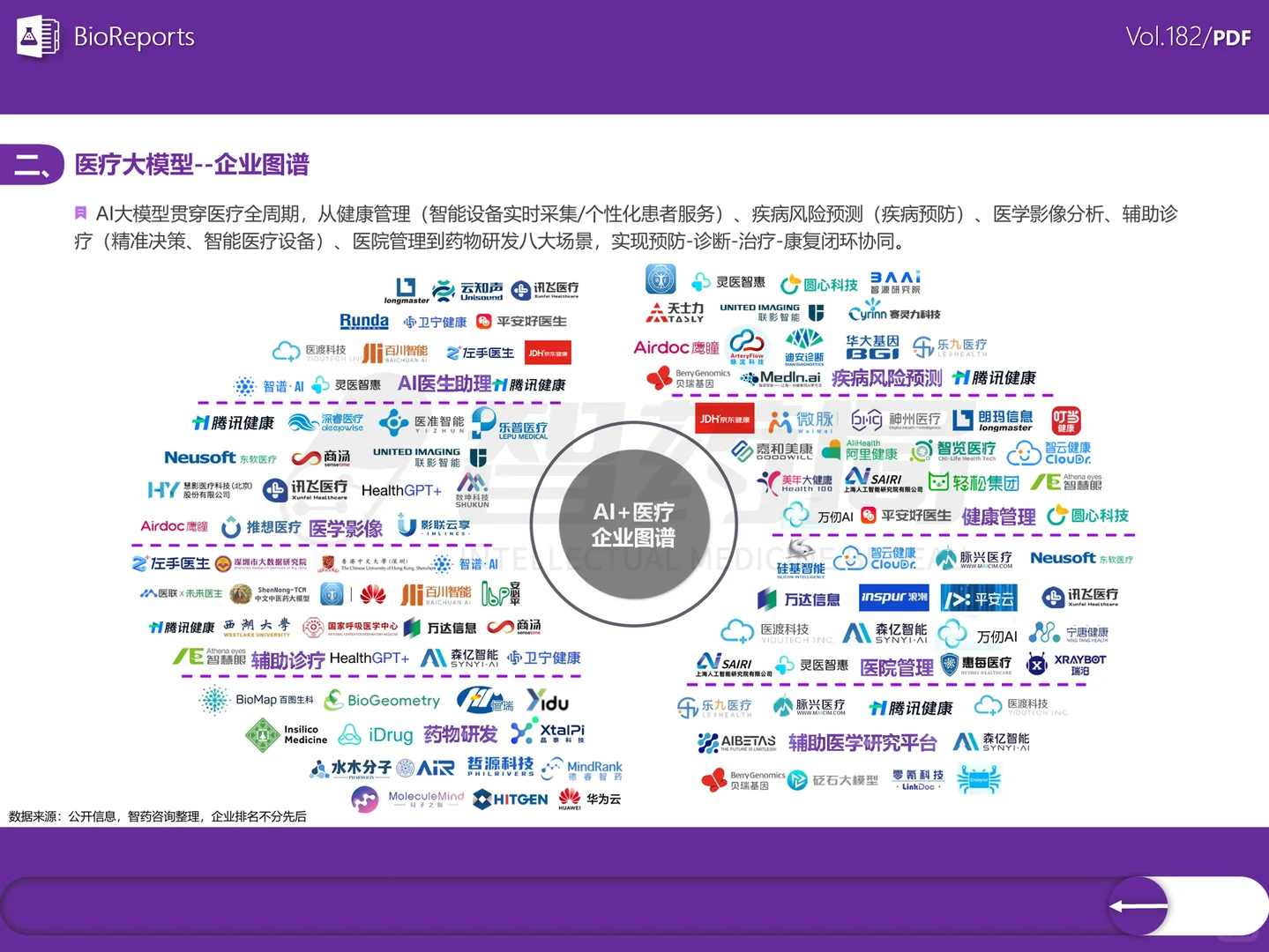
Task: Toggle the 辅助医学研究平台 dashed region
Action: 862,743
